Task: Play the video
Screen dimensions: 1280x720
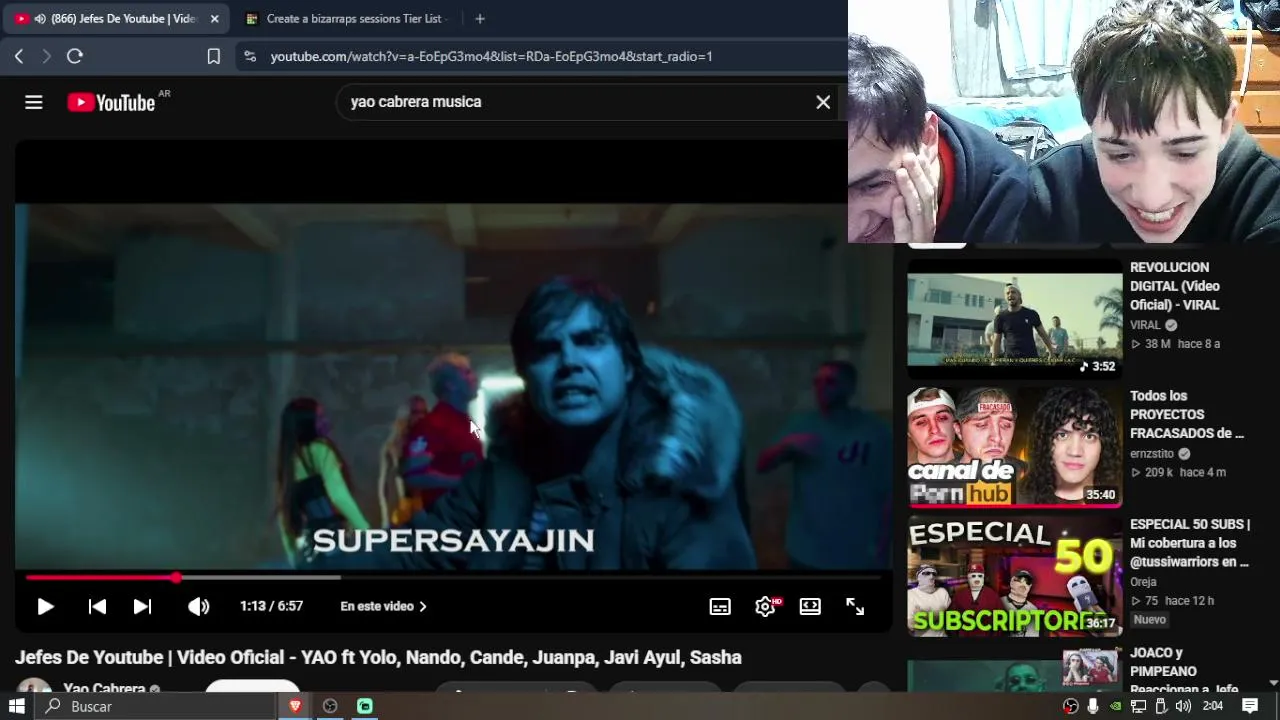Action: (45, 606)
